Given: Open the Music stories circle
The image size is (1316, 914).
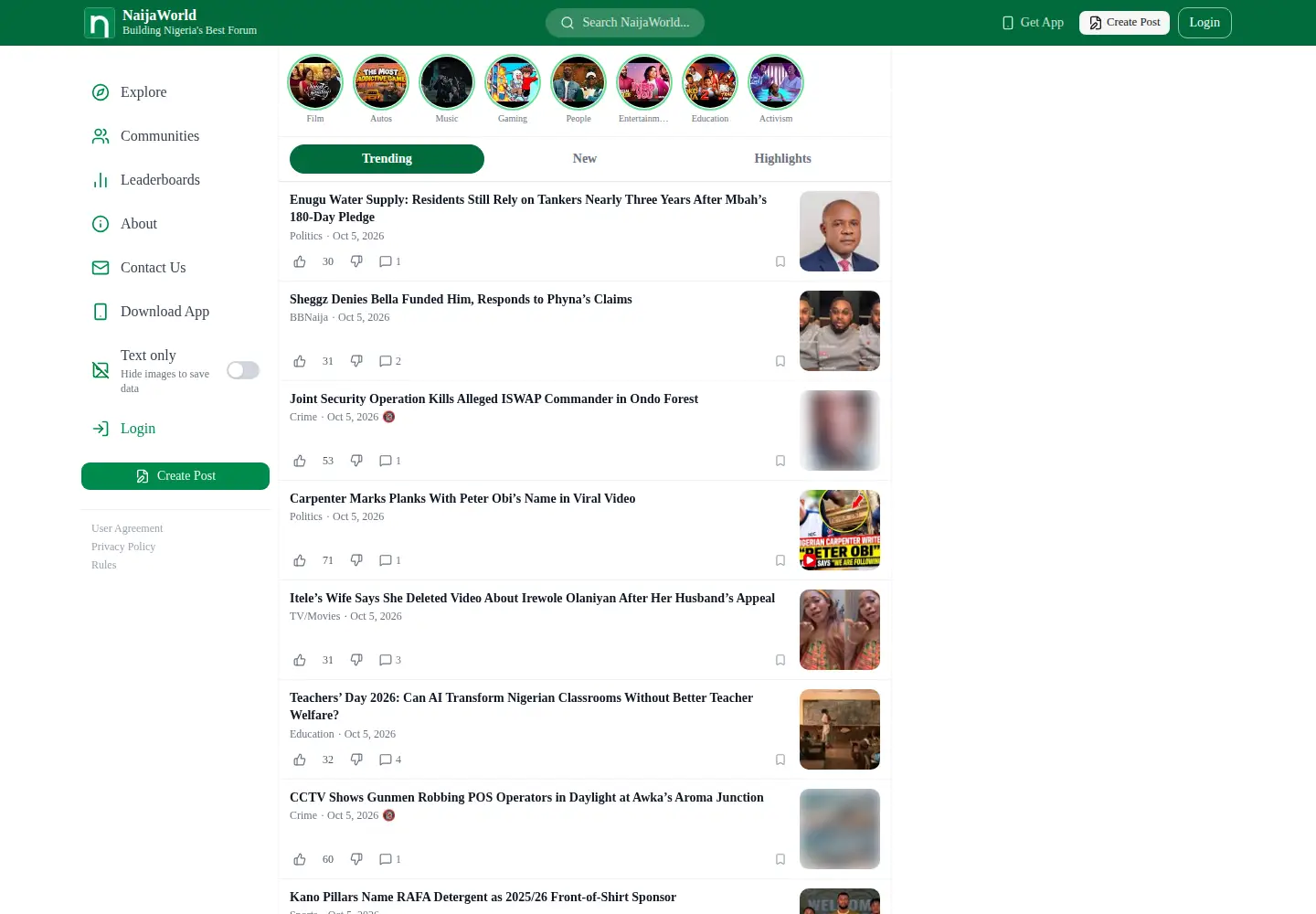Looking at the screenshot, I should pyautogui.click(x=447, y=82).
